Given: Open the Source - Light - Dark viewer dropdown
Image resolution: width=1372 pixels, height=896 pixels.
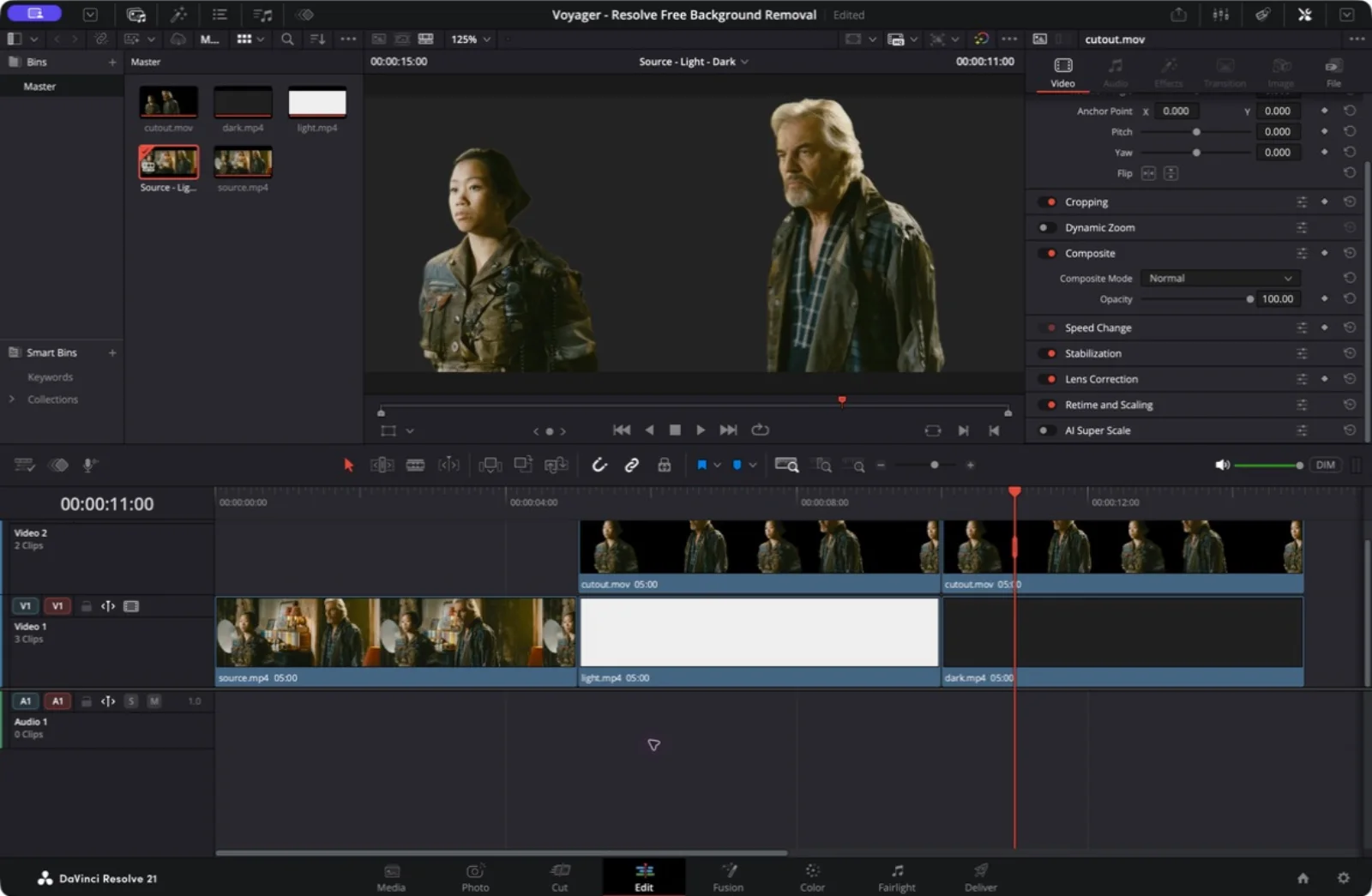Looking at the screenshot, I should click(693, 62).
